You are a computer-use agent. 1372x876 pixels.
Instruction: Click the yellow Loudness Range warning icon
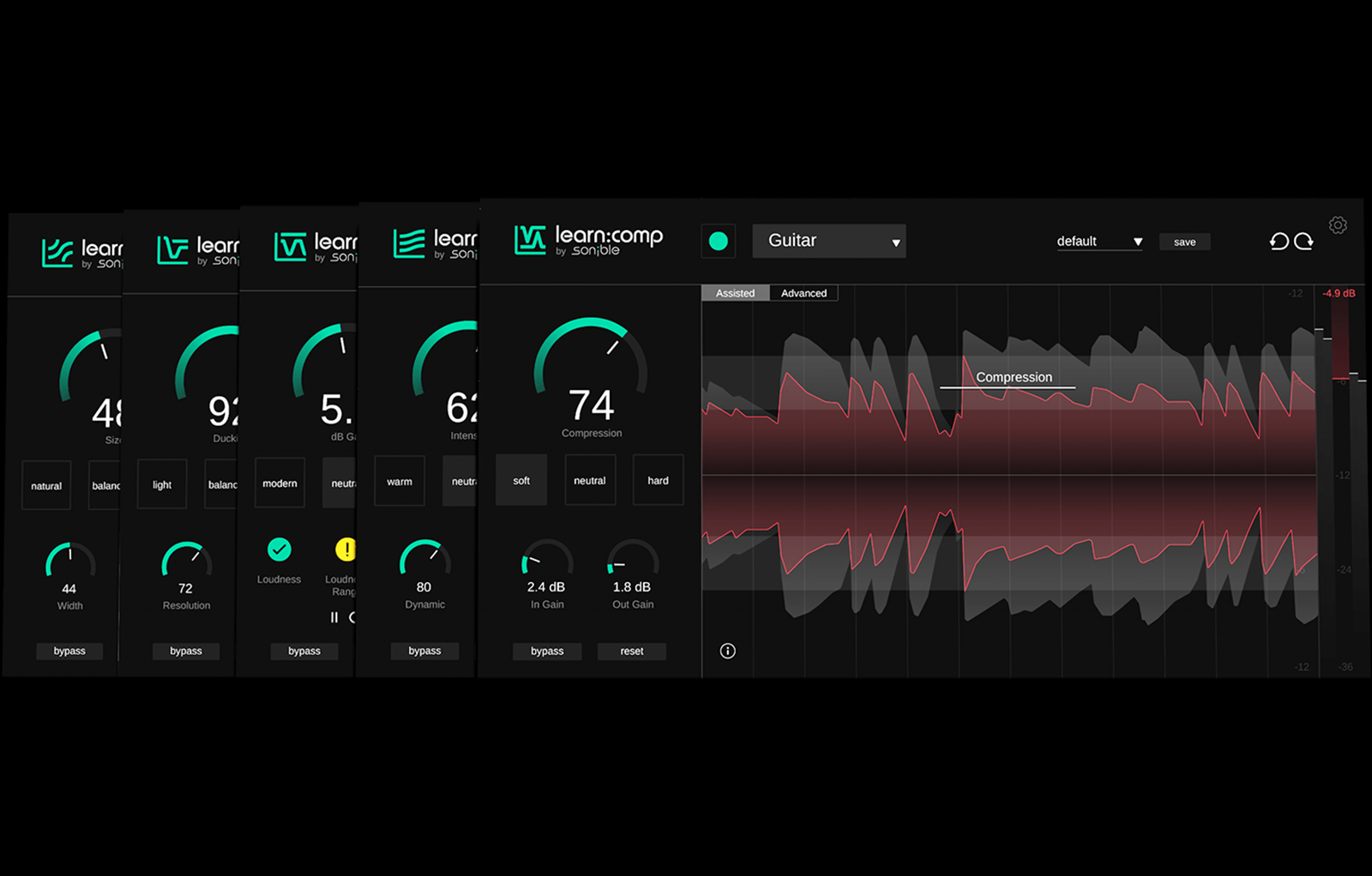point(346,549)
